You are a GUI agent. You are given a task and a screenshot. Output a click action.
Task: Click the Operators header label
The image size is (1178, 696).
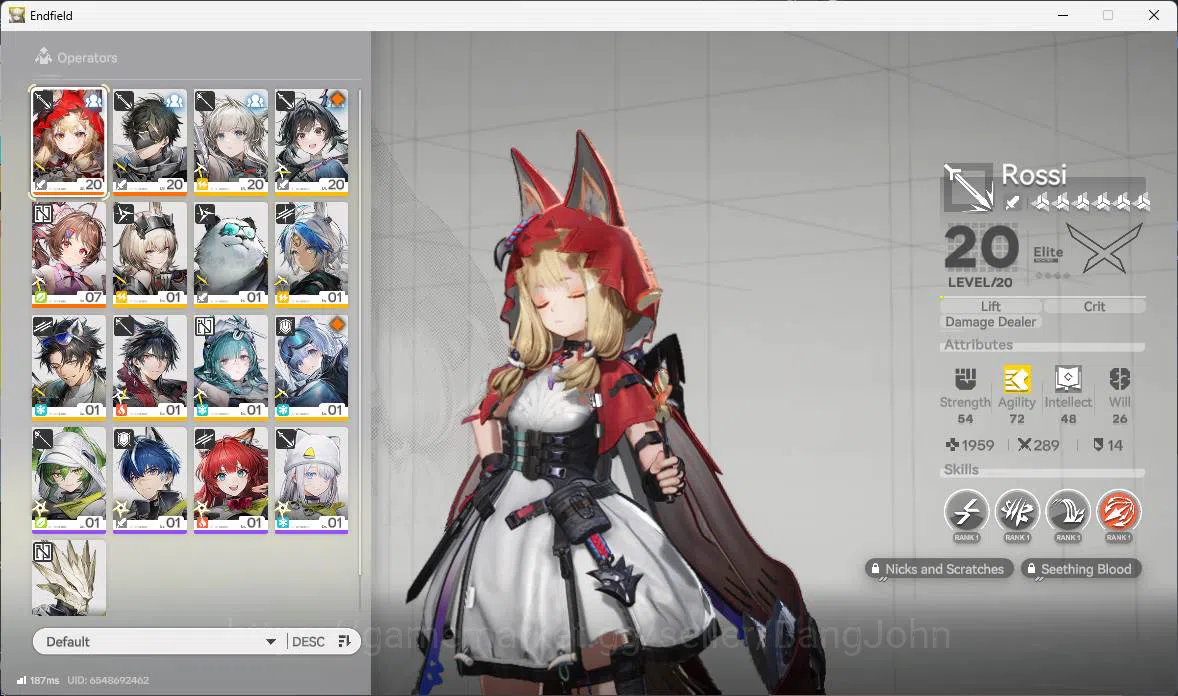click(87, 58)
